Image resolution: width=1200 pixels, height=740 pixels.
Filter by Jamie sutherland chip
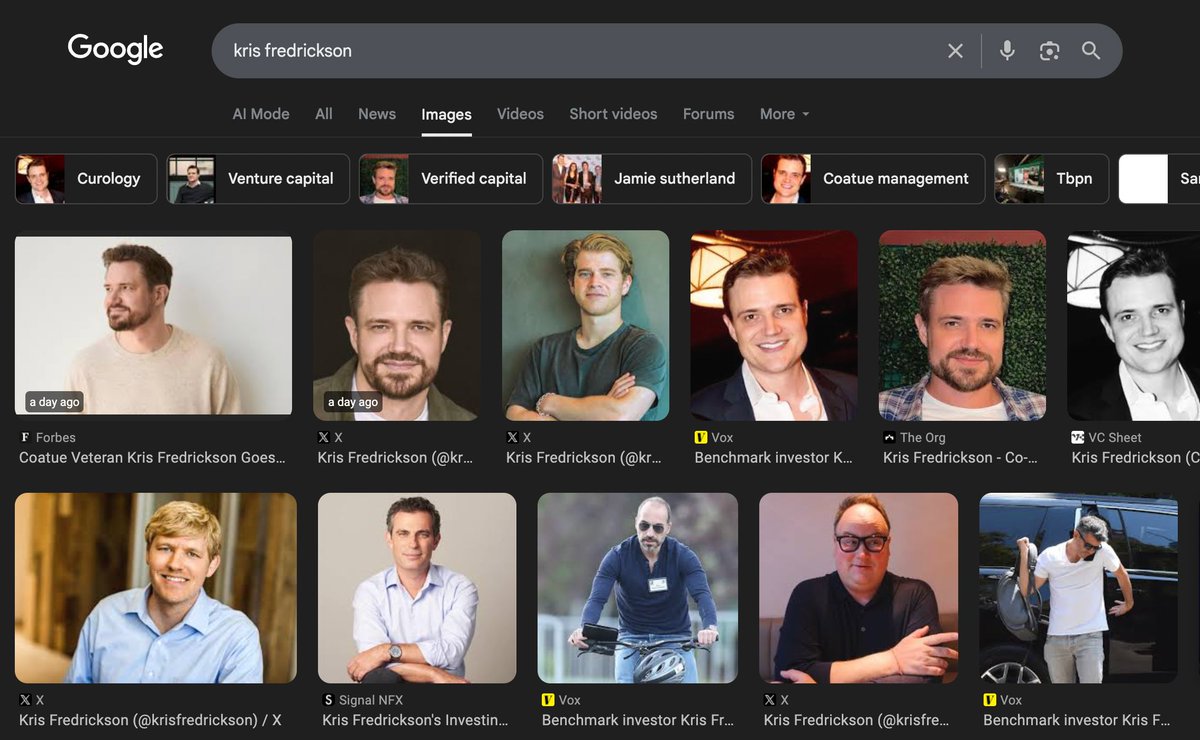point(652,179)
